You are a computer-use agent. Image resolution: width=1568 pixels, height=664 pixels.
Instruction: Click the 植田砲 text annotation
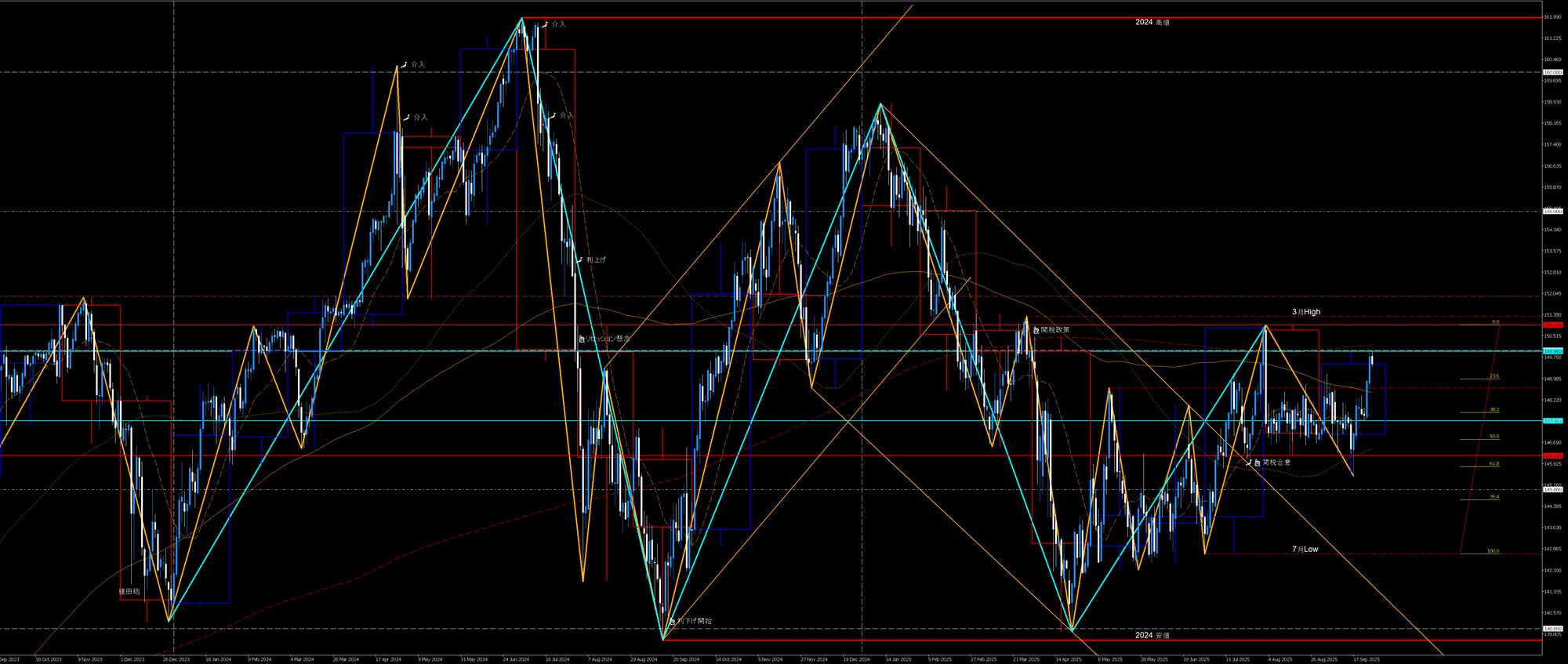129,591
